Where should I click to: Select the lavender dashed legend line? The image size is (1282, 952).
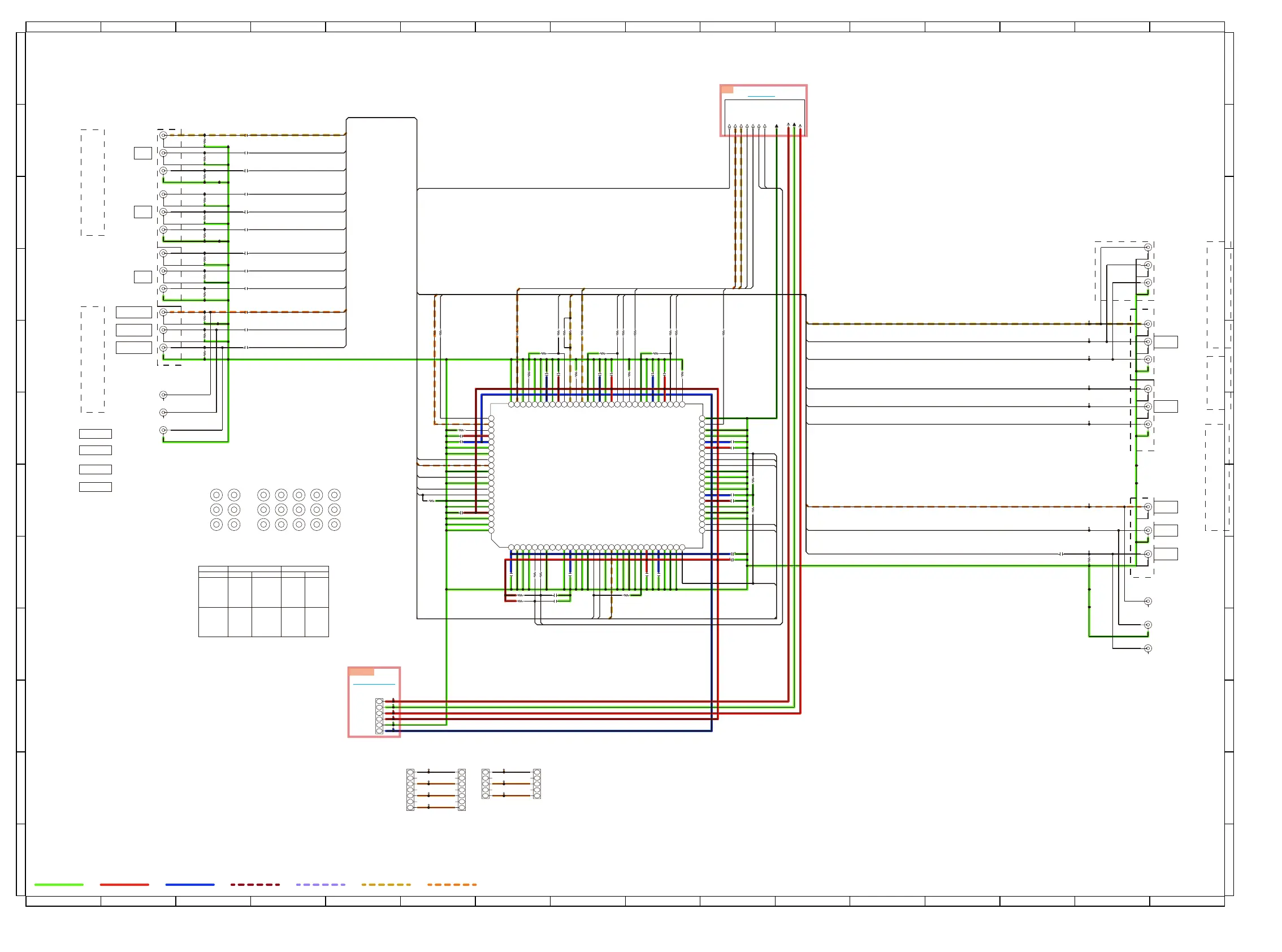(321, 884)
